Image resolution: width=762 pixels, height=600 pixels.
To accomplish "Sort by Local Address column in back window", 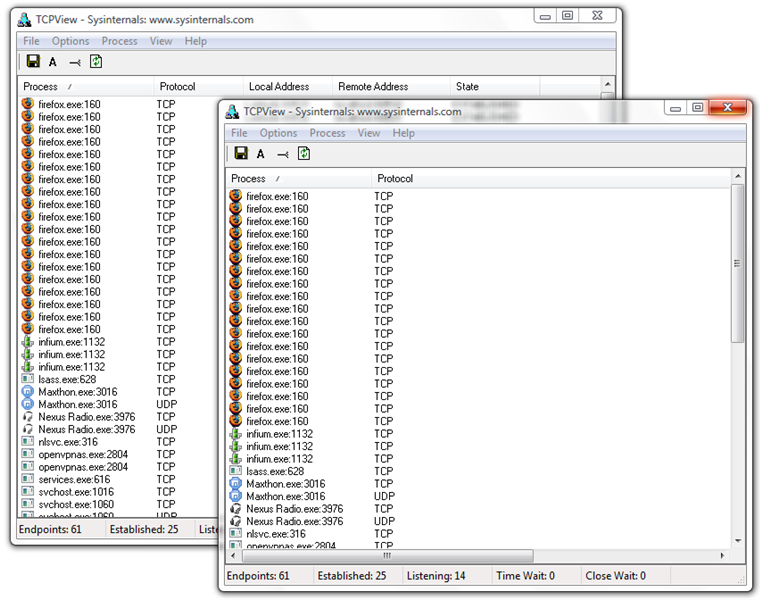I will [288, 86].
